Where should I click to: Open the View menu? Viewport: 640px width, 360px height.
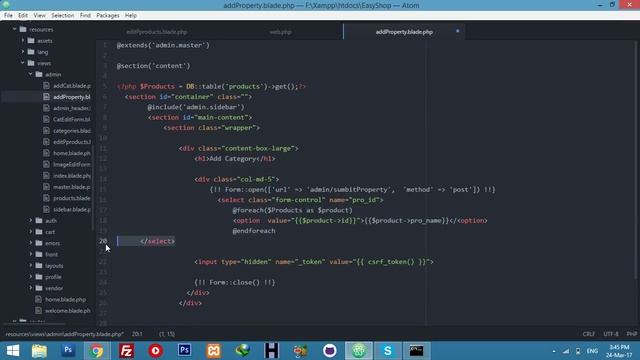point(40,16)
